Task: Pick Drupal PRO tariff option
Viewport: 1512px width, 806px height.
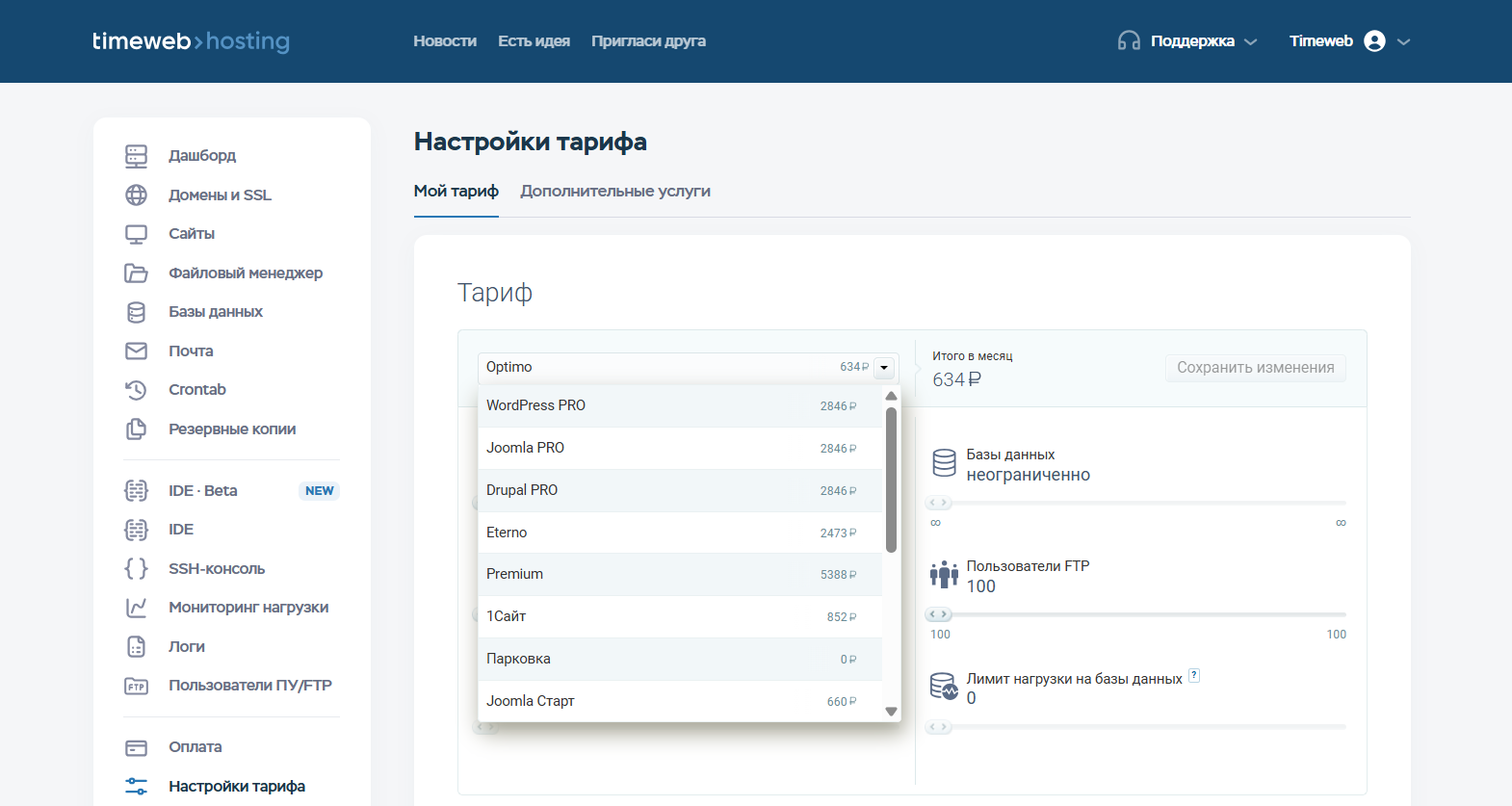Action: pyautogui.click(x=680, y=491)
